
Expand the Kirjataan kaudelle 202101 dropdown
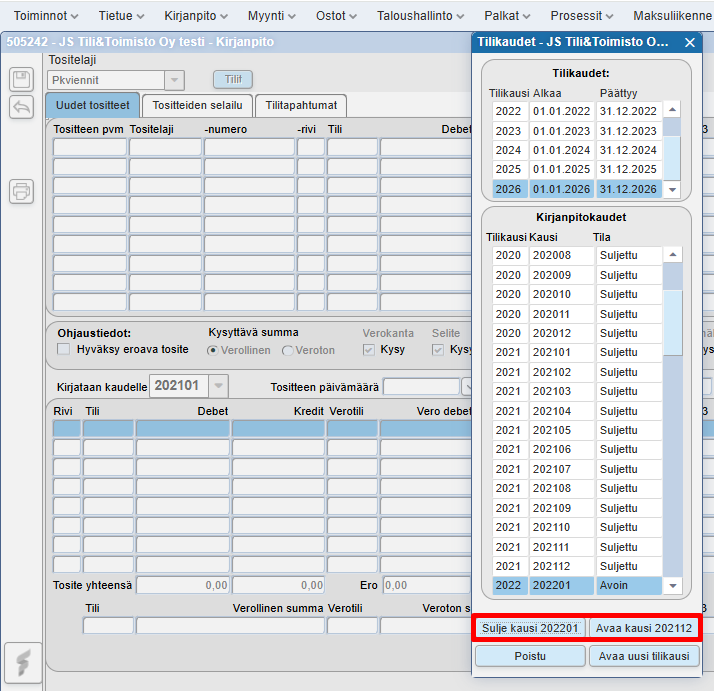(216, 386)
